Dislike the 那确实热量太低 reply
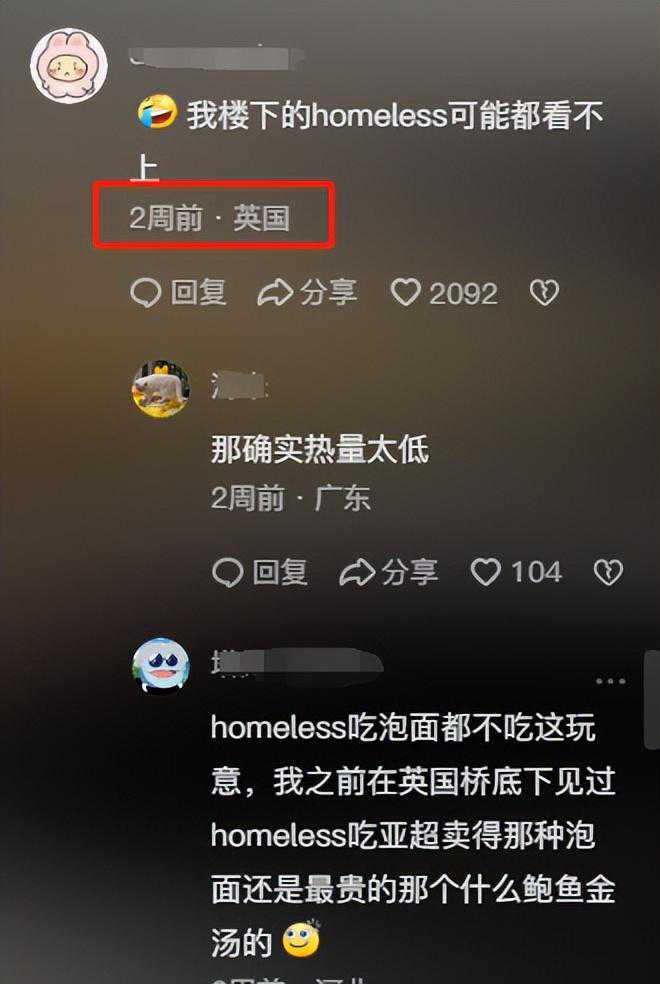660x984 pixels. click(608, 572)
